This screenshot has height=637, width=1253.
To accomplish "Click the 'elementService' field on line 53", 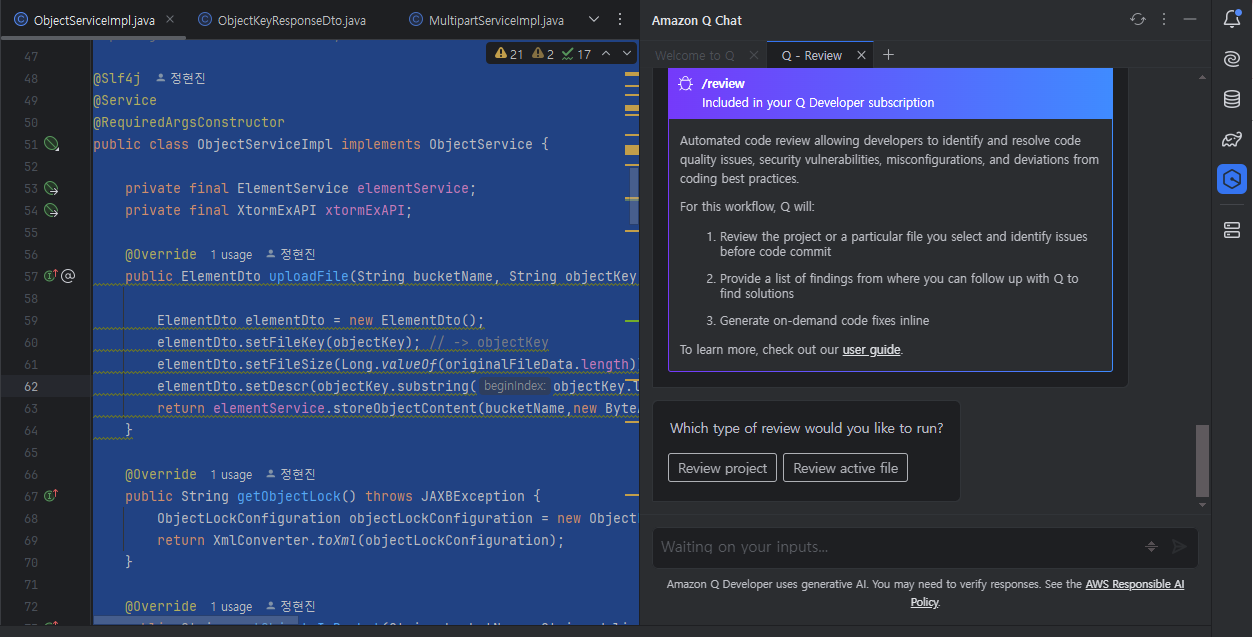I will [x=413, y=188].
